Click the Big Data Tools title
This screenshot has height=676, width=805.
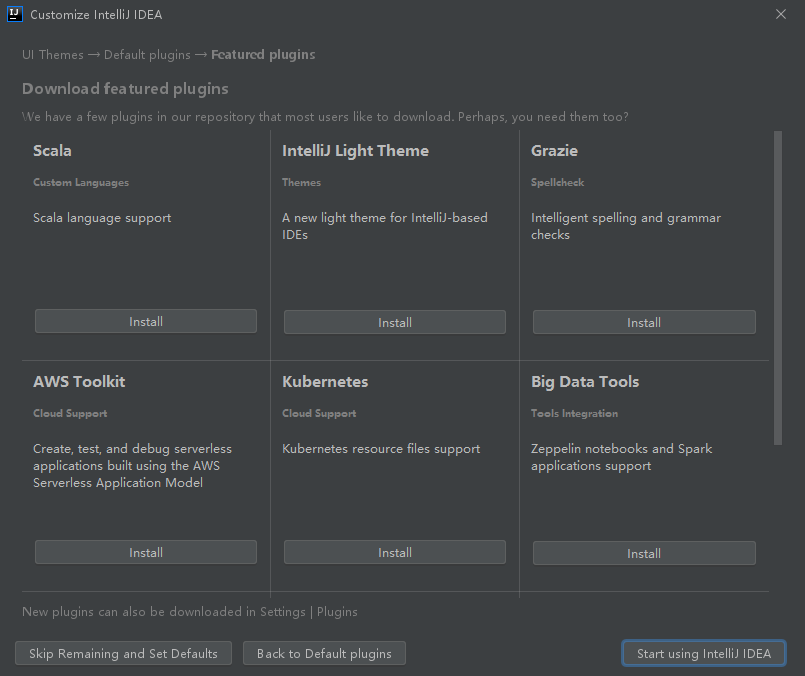point(585,382)
